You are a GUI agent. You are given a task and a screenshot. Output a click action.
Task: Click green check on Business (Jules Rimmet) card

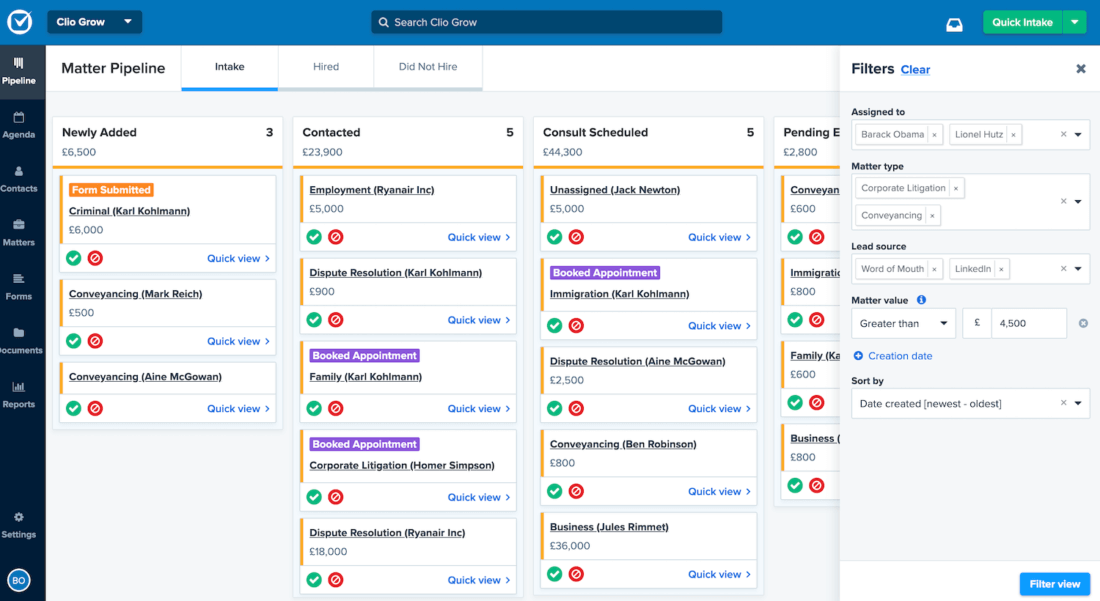[554, 574]
